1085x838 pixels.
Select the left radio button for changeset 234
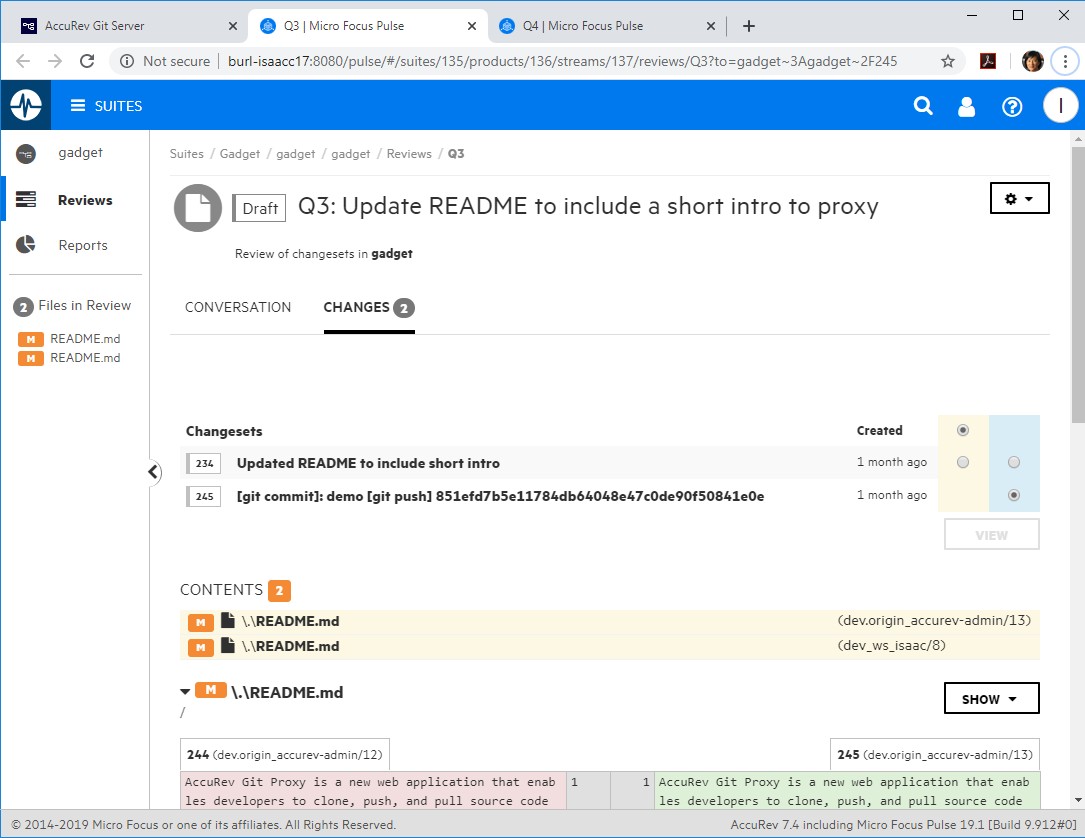(x=963, y=462)
